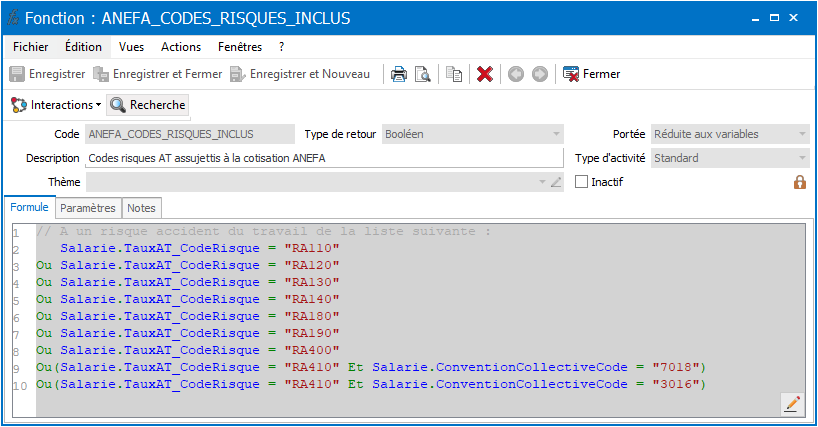Open the Thème dropdown

pyautogui.click(x=543, y=182)
